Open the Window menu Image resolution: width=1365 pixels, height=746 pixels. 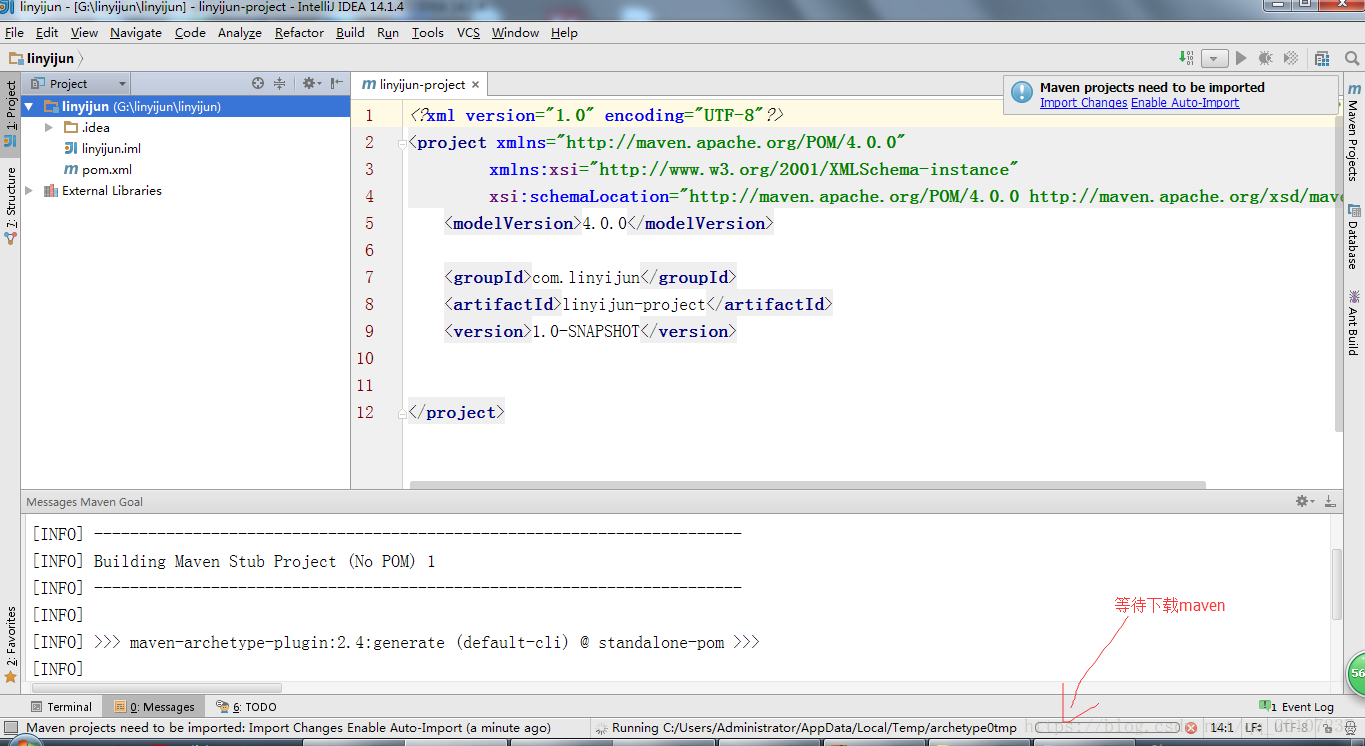pos(515,32)
